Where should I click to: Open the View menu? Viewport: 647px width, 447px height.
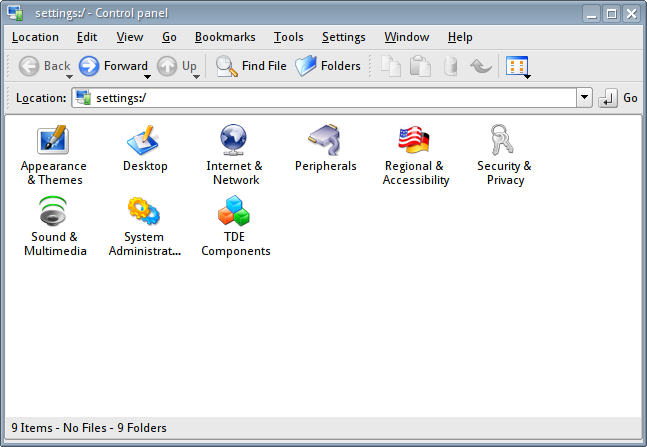(130, 37)
